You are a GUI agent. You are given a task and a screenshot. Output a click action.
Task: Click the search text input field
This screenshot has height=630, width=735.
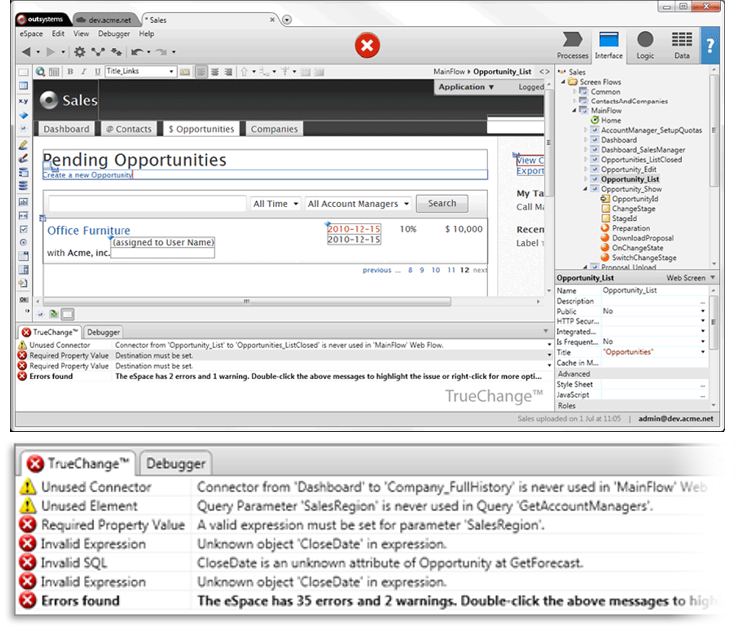(147, 204)
